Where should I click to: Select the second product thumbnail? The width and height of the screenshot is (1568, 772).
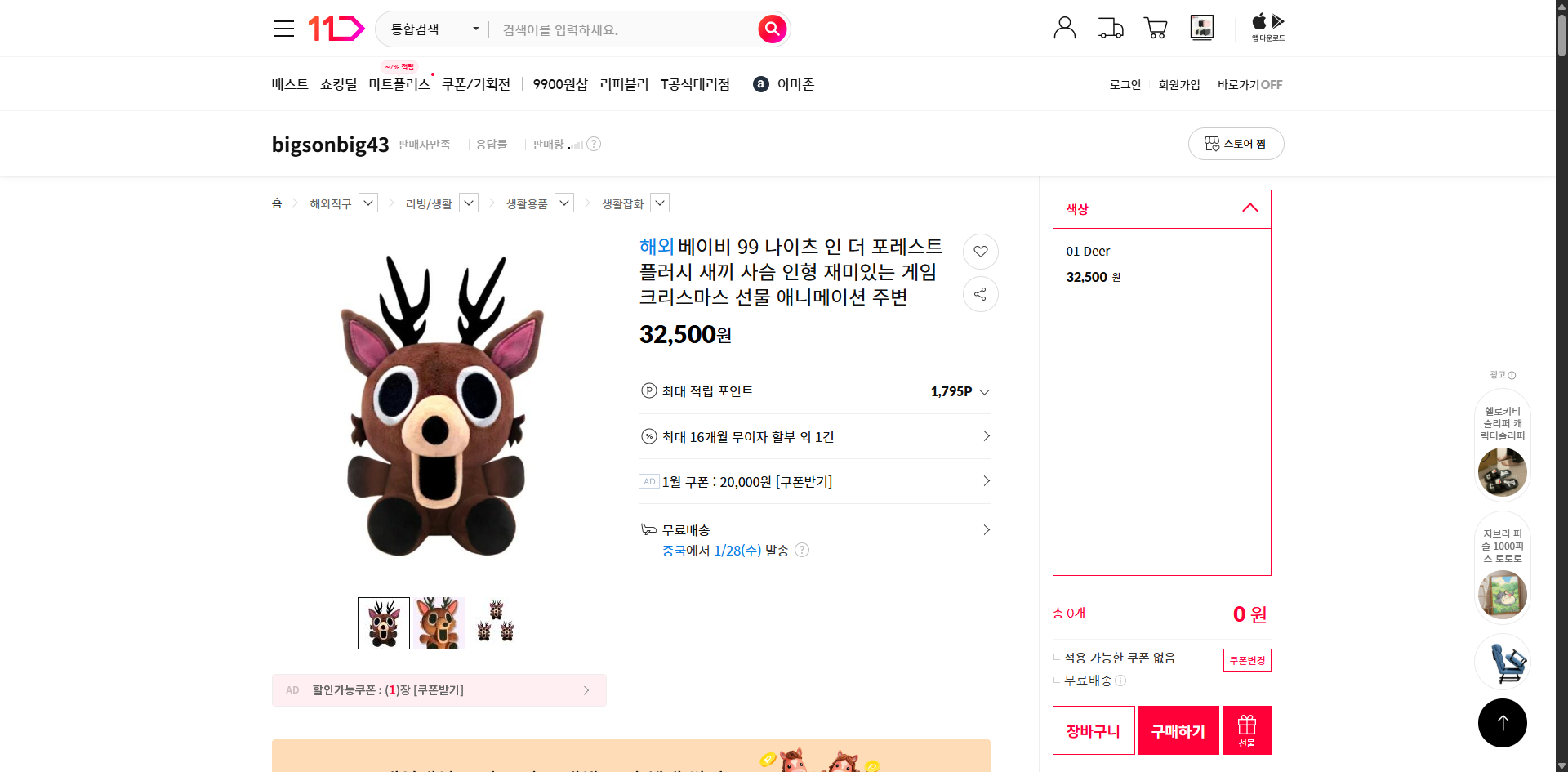pos(439,623)
